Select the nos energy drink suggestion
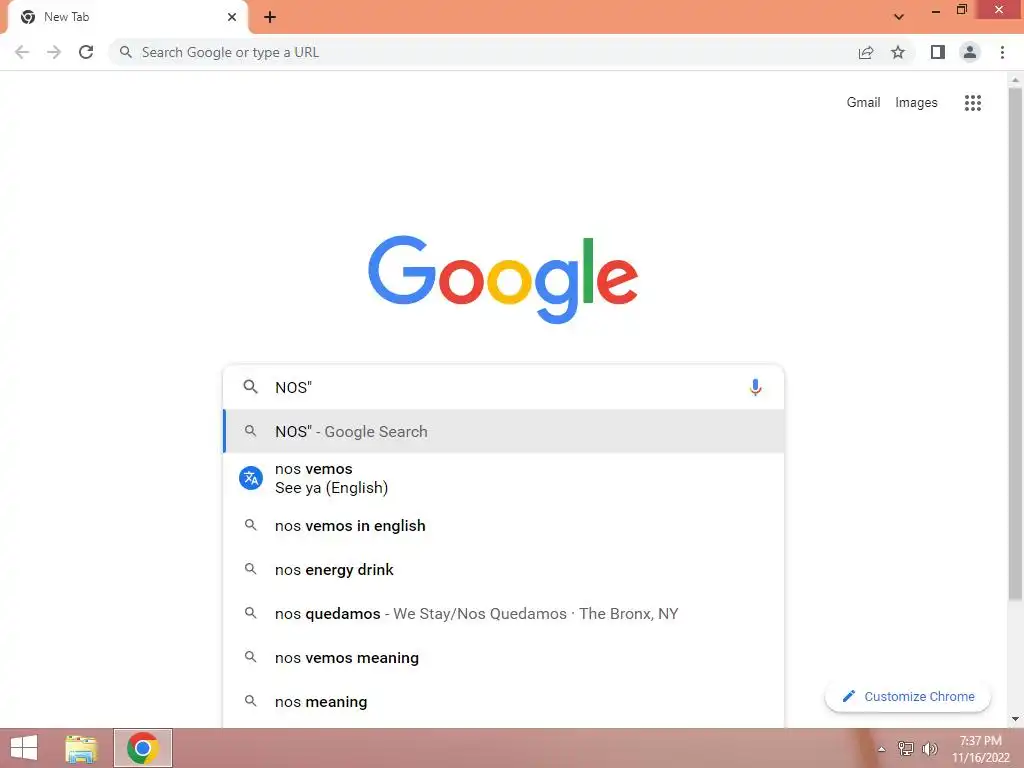Screen dimensions: 1024x768 coord(504,569)
